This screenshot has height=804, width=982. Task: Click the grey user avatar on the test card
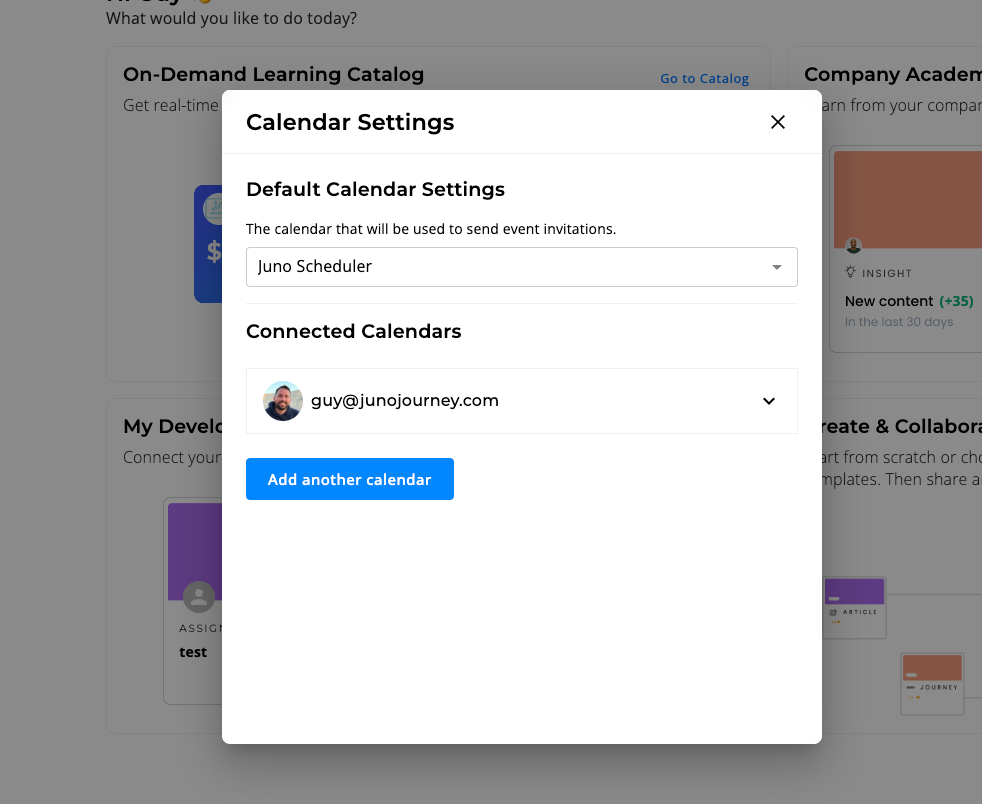[199, 597]
